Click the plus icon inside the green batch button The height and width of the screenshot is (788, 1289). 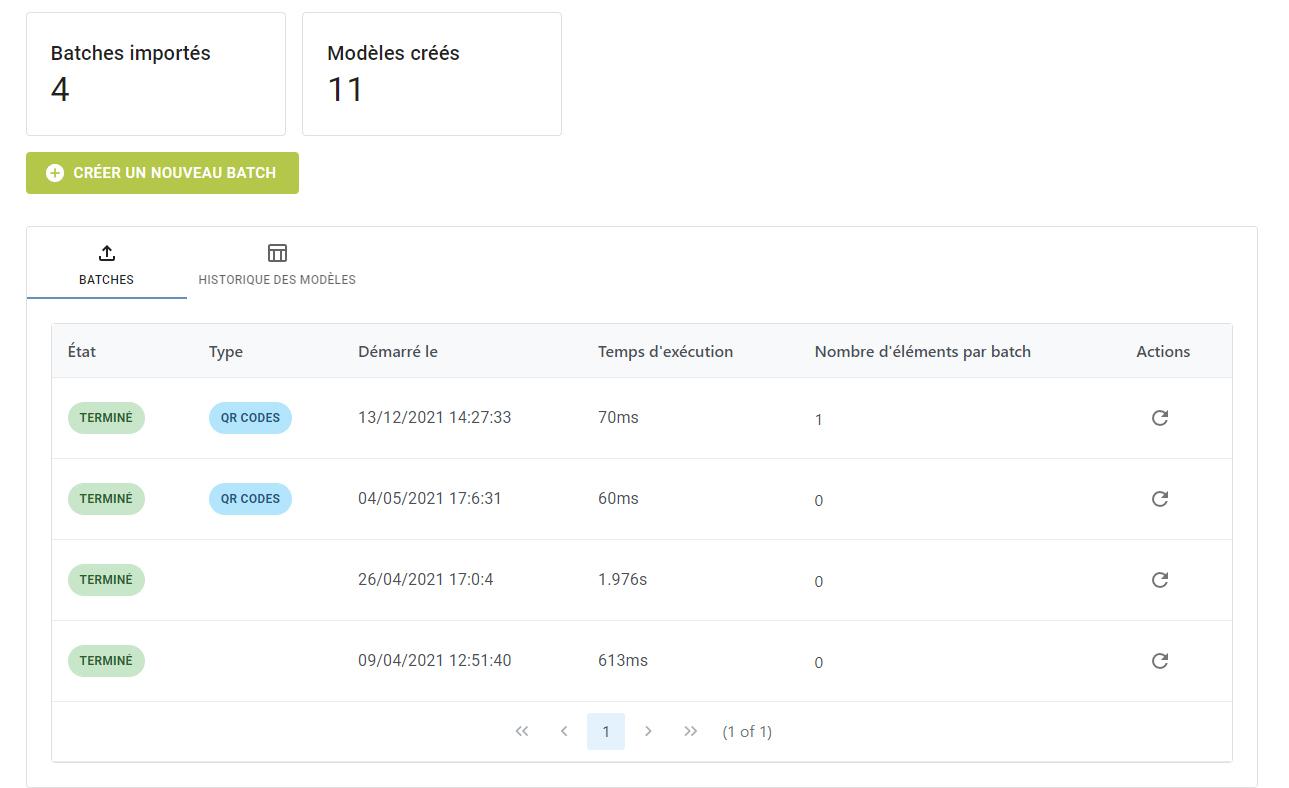click(x=53, y=172)
